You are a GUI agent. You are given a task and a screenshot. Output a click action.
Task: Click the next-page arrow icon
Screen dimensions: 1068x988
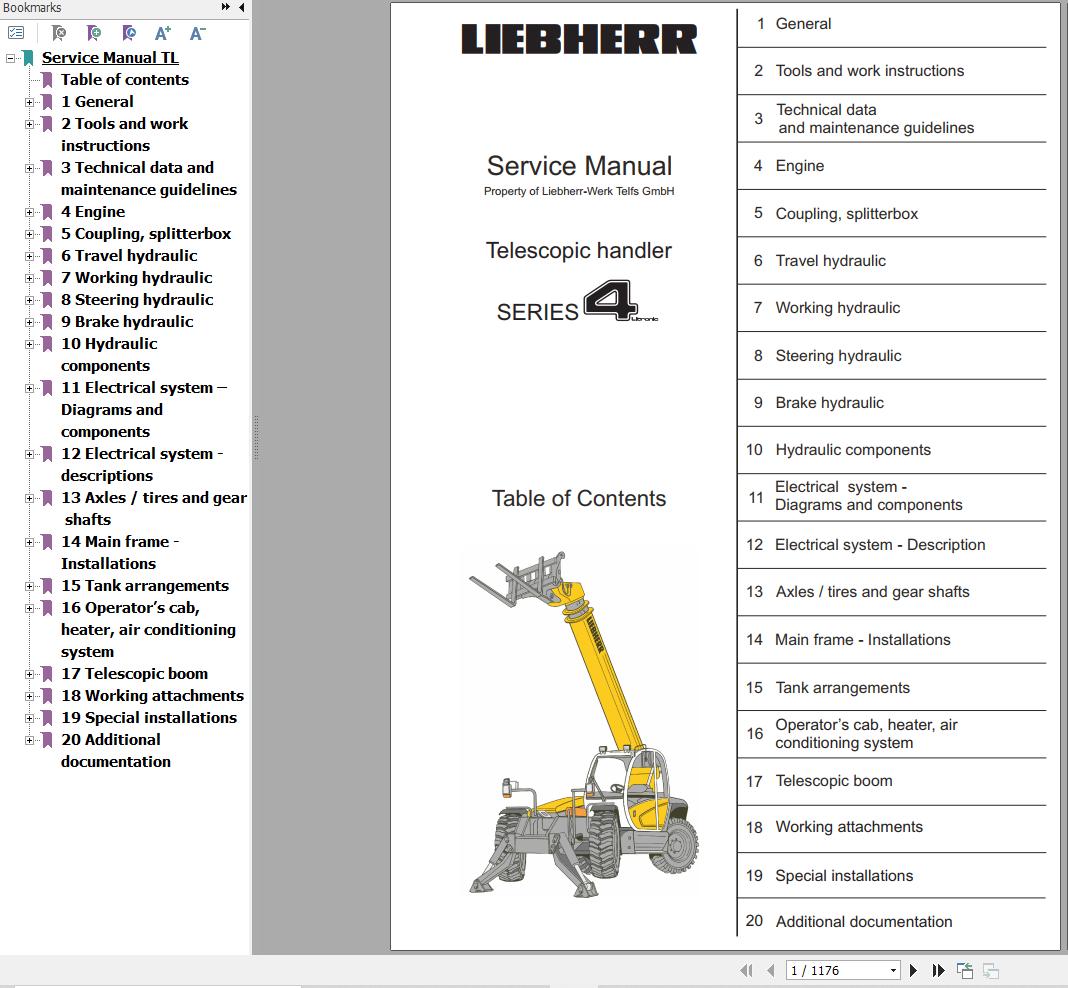(913, 970)
